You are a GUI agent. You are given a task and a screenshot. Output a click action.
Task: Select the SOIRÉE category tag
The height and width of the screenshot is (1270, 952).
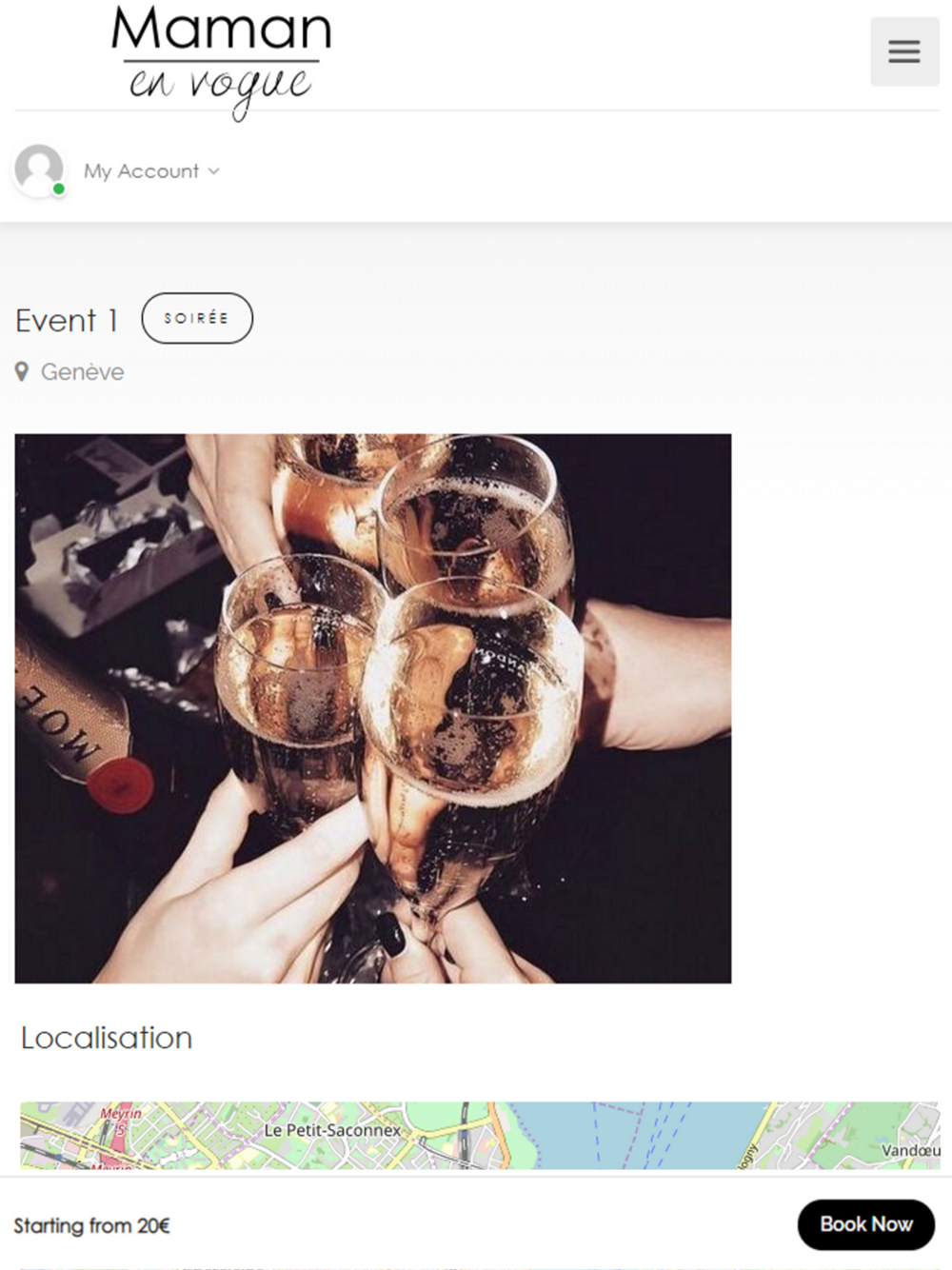(x=197, y=318)
